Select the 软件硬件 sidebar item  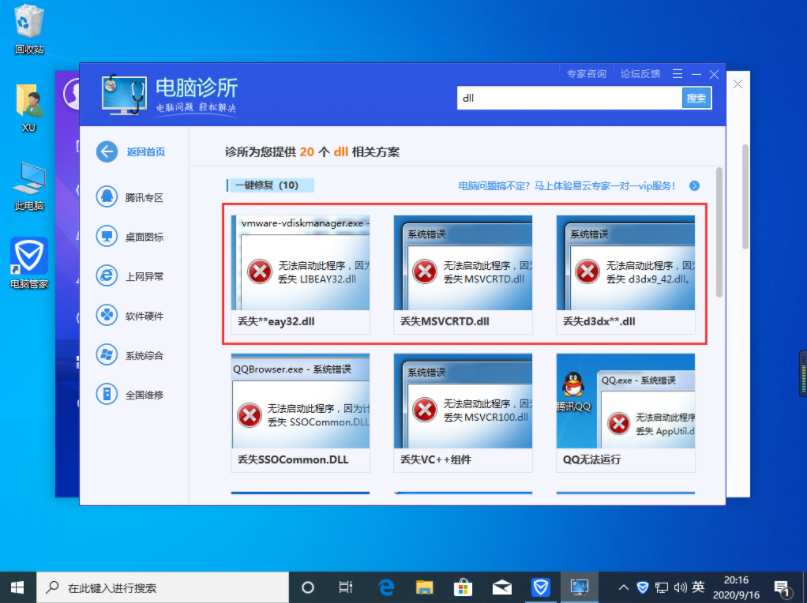131,315
